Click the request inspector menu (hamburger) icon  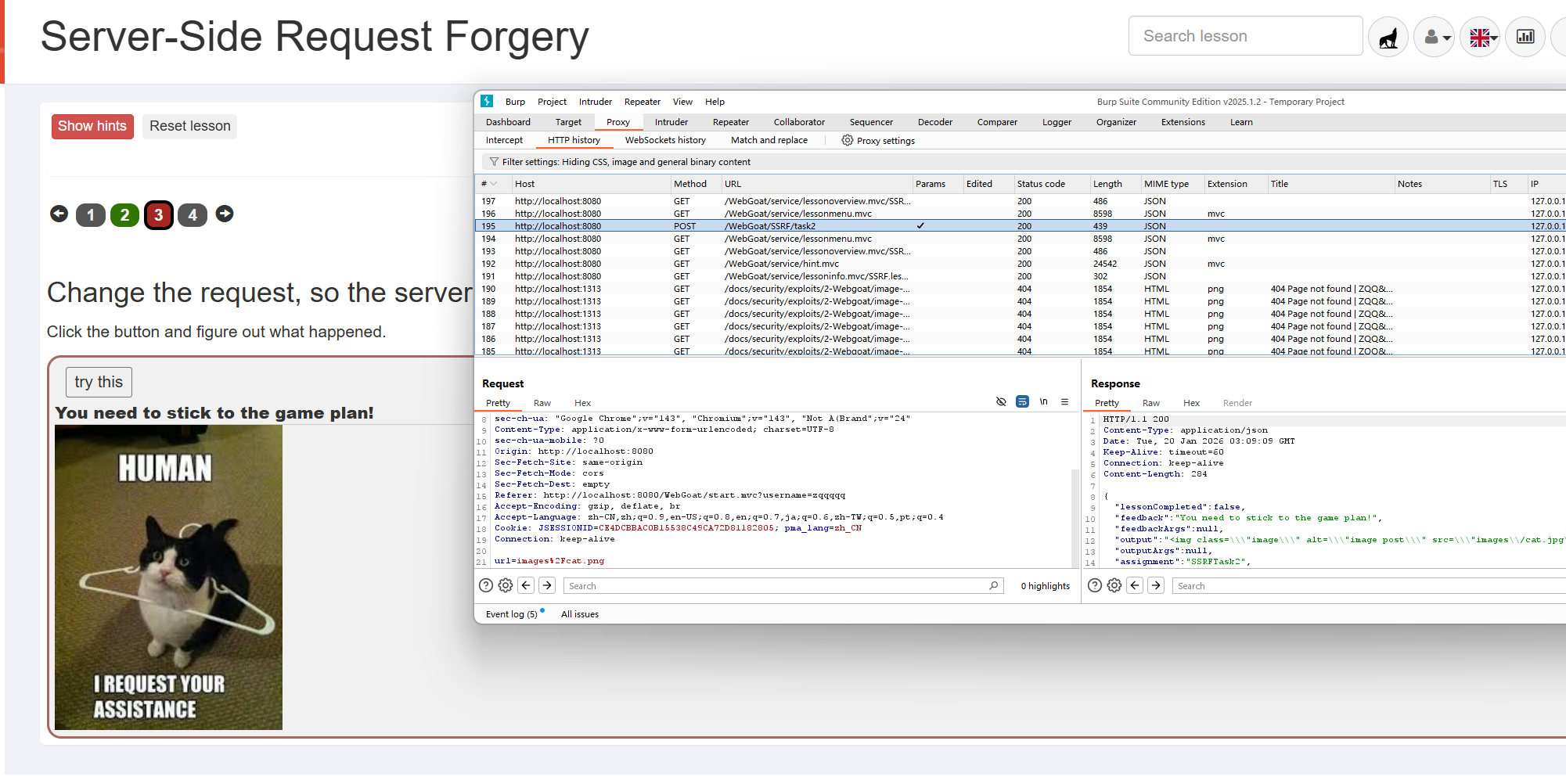tap(1064, 402)
